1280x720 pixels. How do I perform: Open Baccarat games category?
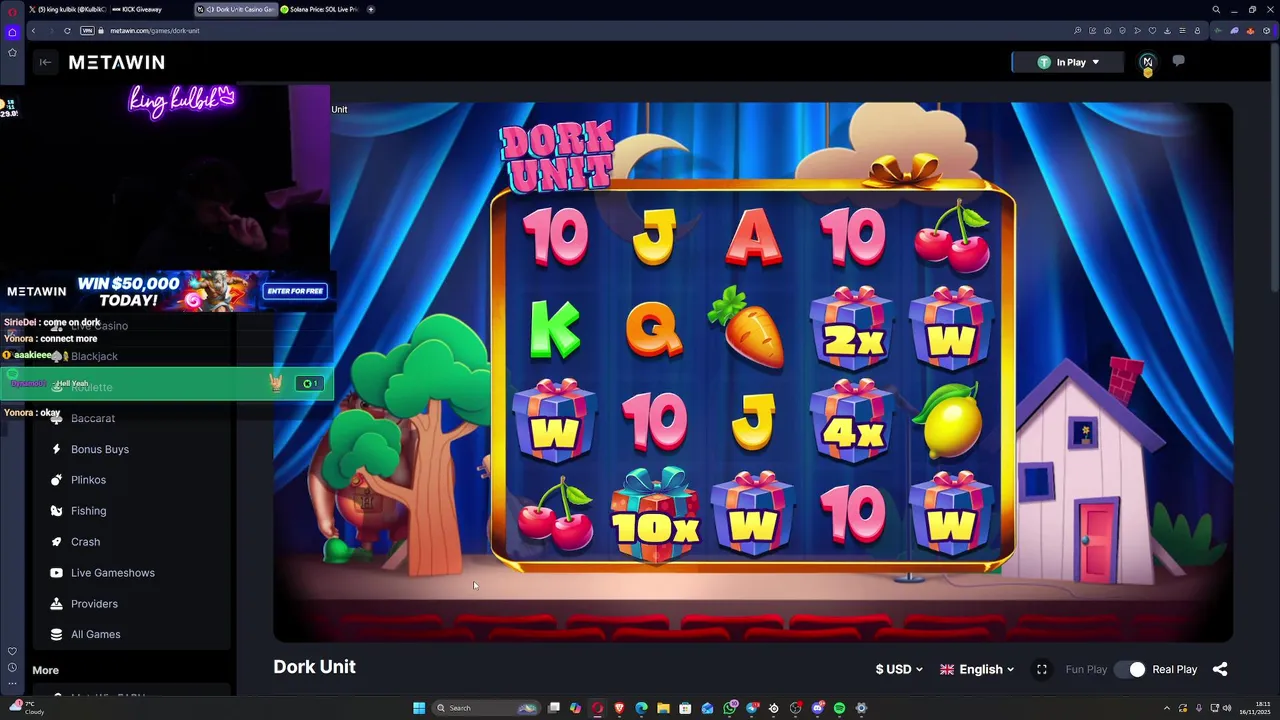click(x=93, y=418)
